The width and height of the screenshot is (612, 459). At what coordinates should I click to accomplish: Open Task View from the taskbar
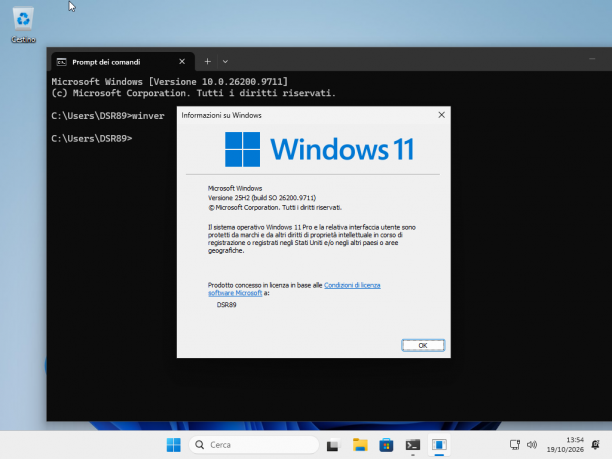(333, 445)
